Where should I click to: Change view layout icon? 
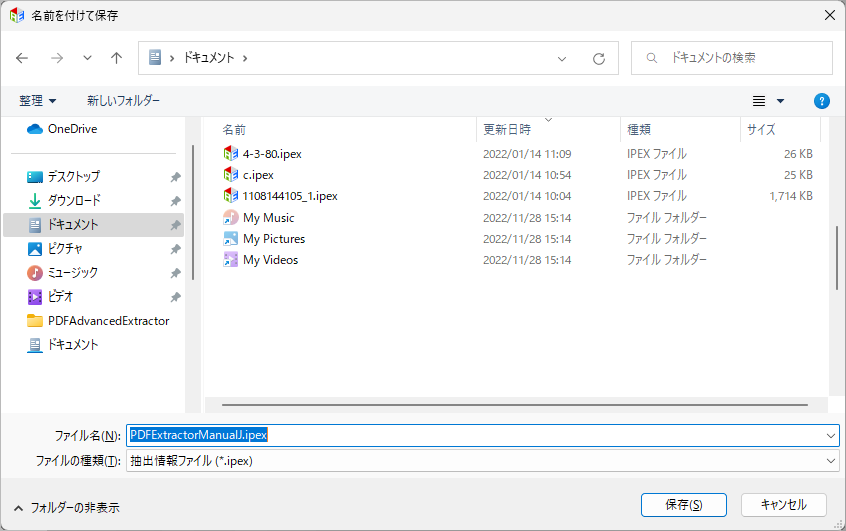click(759, 101)
